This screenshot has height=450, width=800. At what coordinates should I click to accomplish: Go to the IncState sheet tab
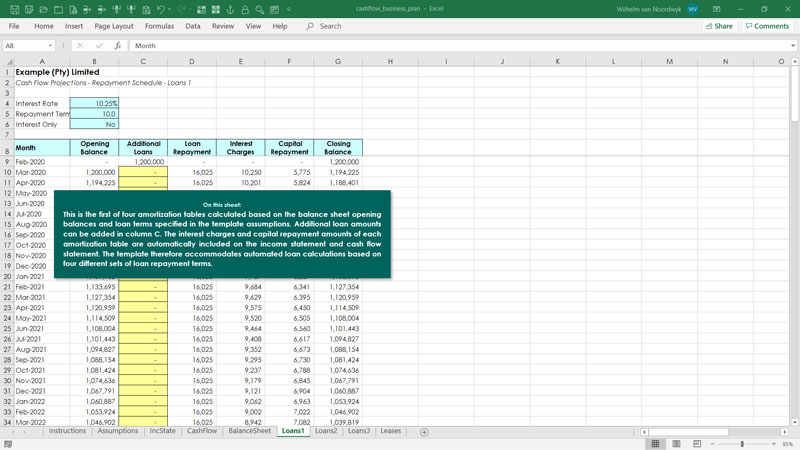[162, 431]
